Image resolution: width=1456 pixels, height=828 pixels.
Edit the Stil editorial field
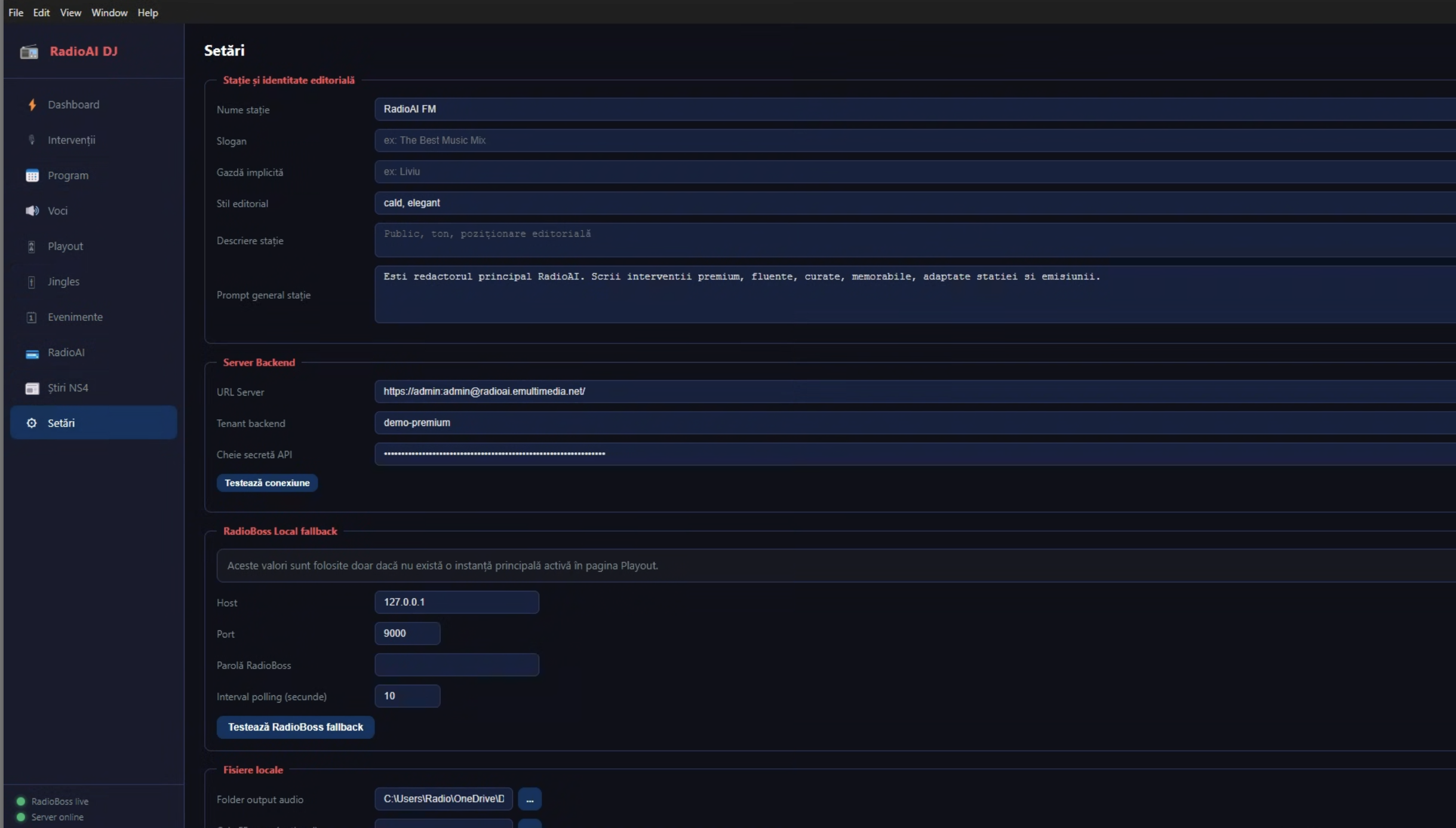coord(915,203)
